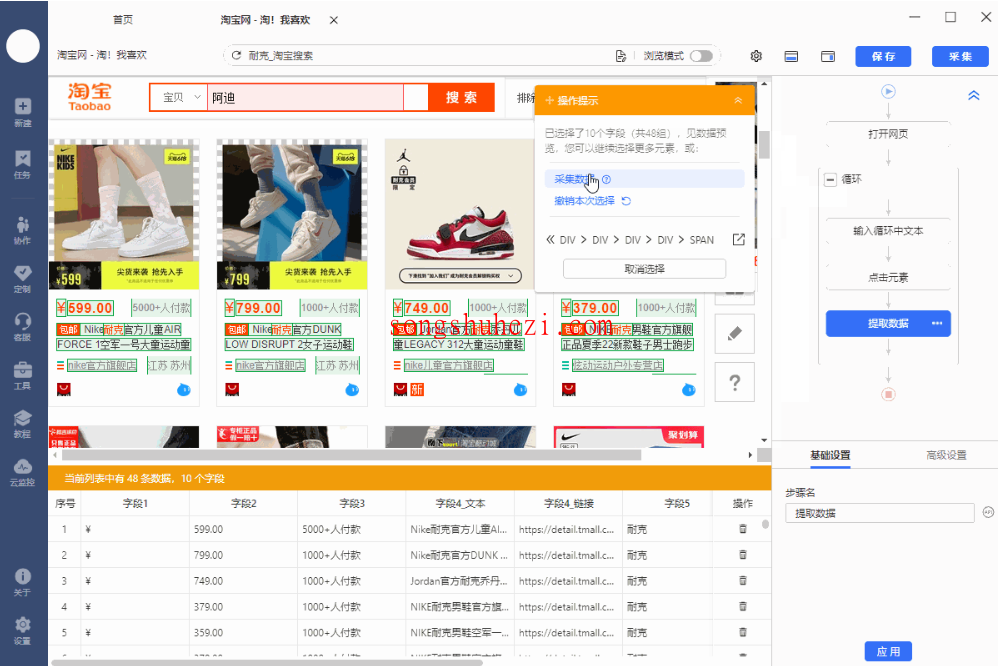The height and width of the screenshot is (666, 1000).
Task: Click the pencil edit tool icon
Action: [x=735, y=334]
